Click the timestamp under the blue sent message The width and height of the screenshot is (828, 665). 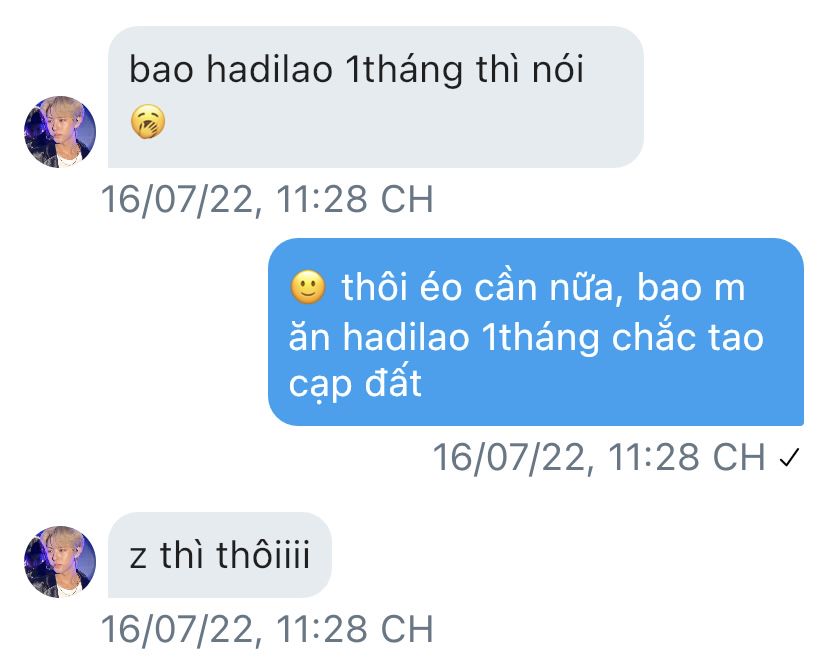tap(599, 457)
